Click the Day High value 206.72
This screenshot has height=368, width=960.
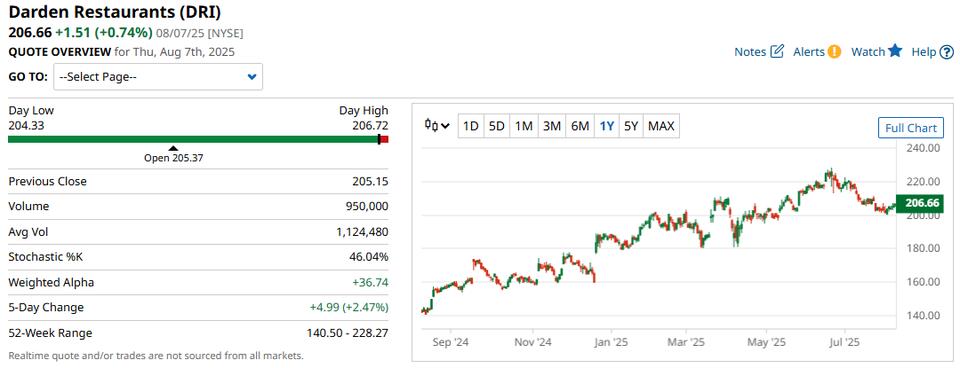[x=370, y=126]
